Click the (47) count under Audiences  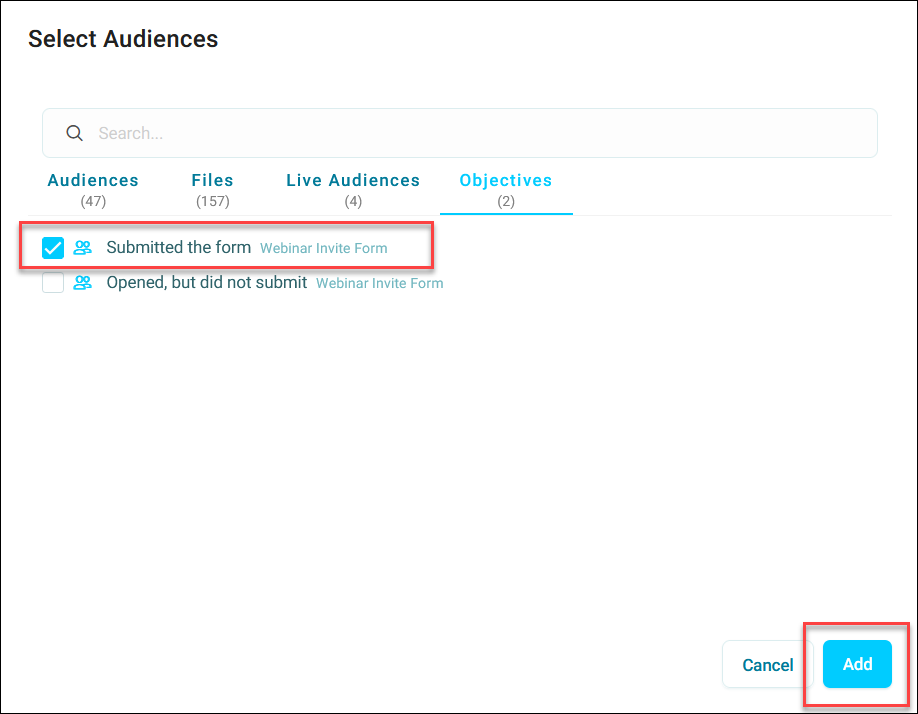click(x=93, y=201)
